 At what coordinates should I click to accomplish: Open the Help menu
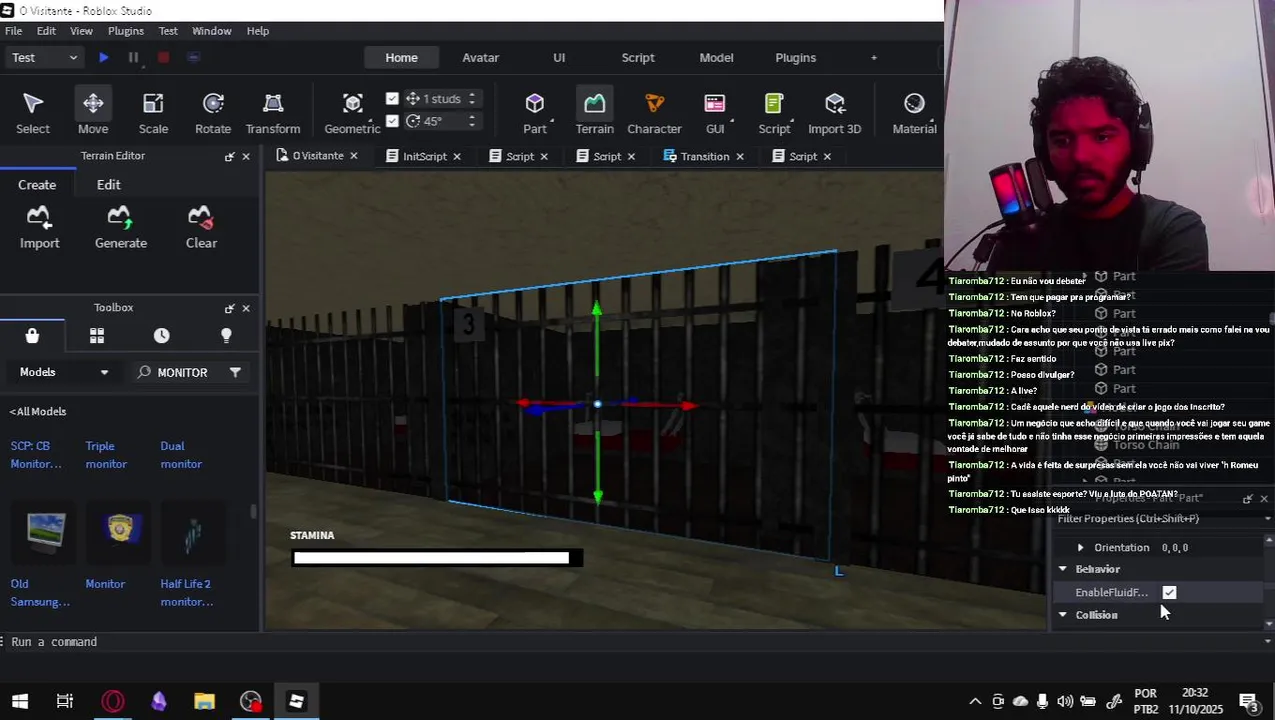click(x=258, y=31)
